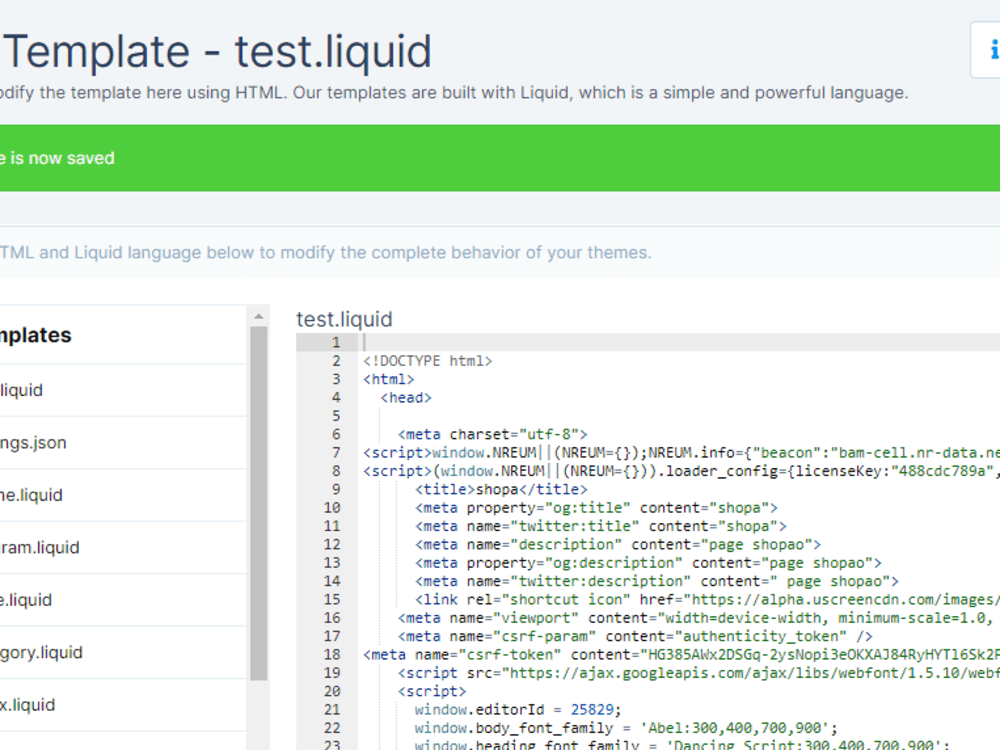Open the template ending in 'ram.liquid'
This screenshot has width=1000, height=750.
tap(121, 547)
